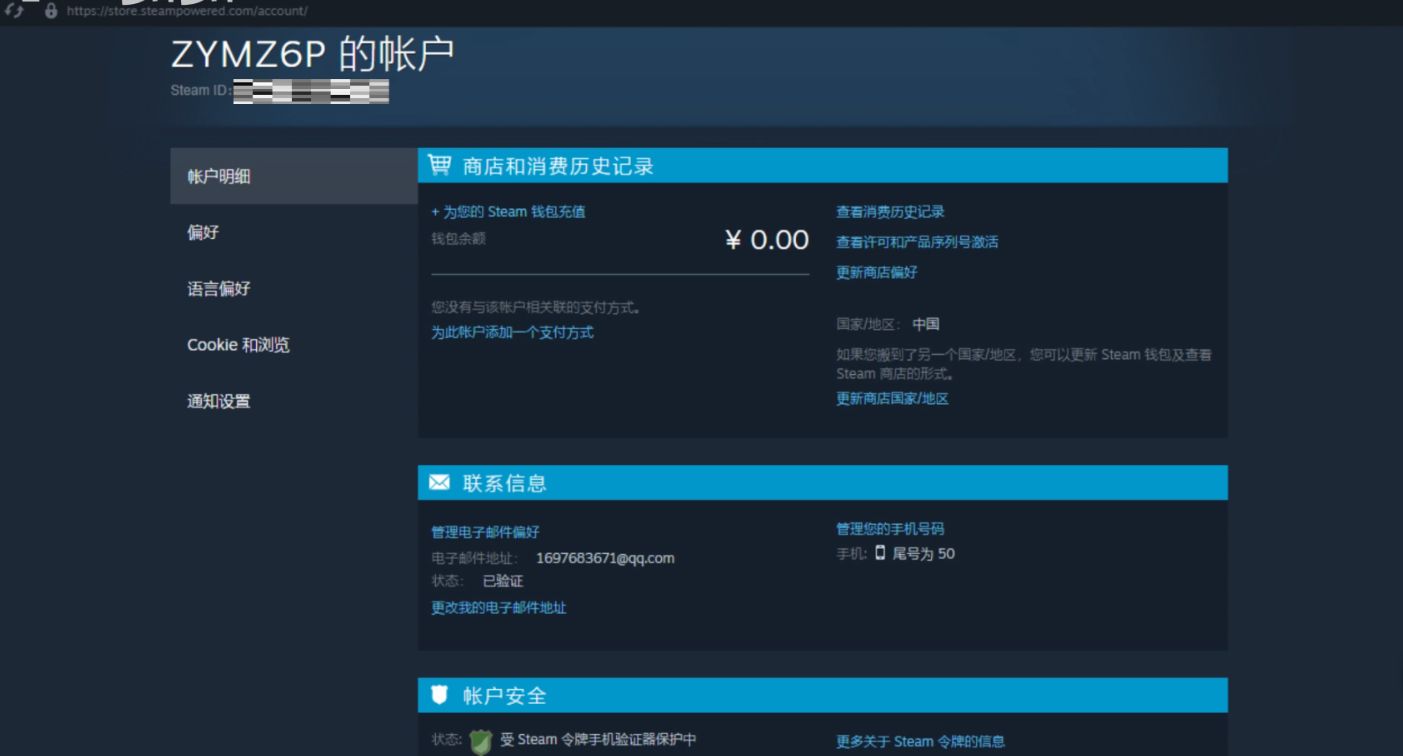Click the envelope icon on 联系信息 header
This screenshot has height=756, width=1403.
tap(438, 482)
